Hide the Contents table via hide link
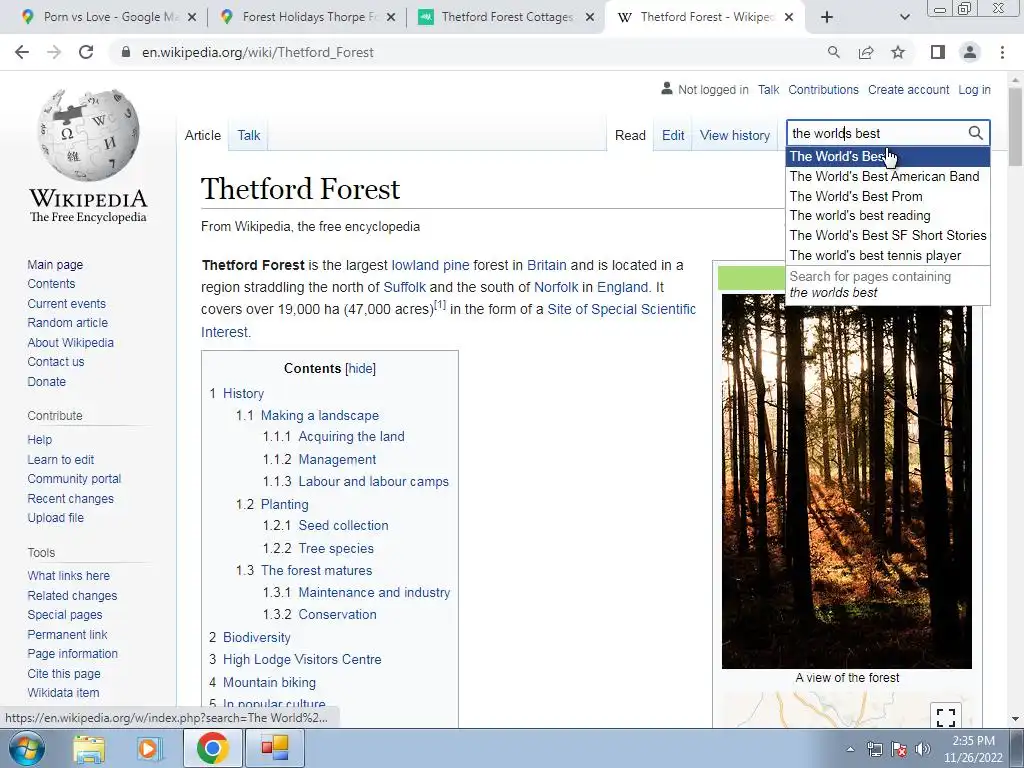Viewport: 1024px width, 768px height. (360, 368)
